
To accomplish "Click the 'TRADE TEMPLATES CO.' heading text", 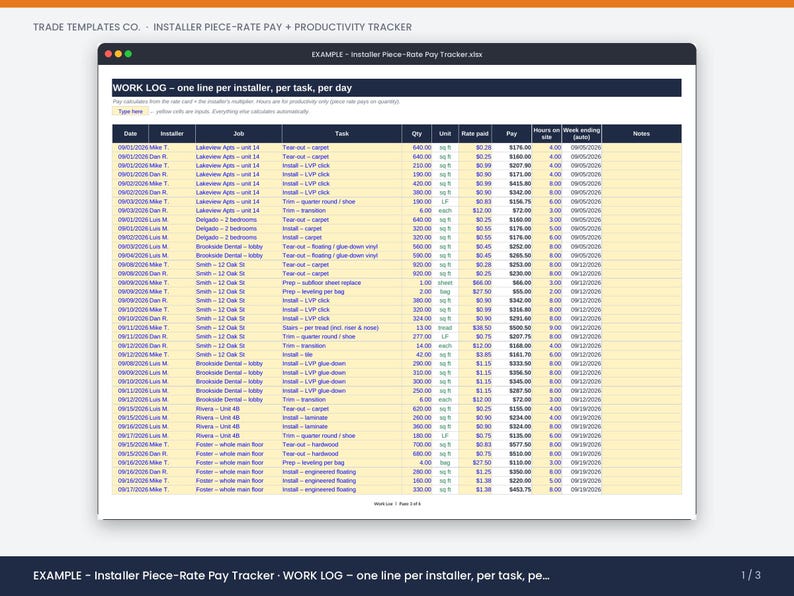I will click(x=87, y=27).
